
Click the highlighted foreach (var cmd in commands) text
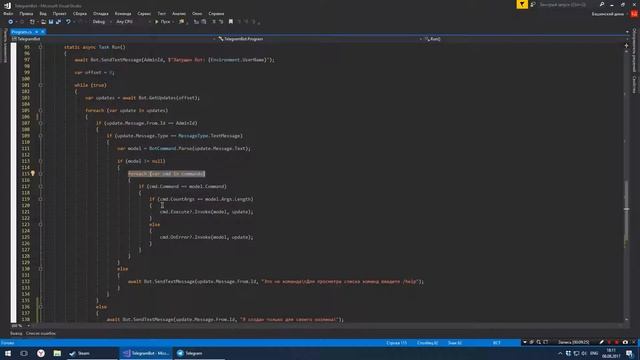pyautogui.click(x=167, y=174)
